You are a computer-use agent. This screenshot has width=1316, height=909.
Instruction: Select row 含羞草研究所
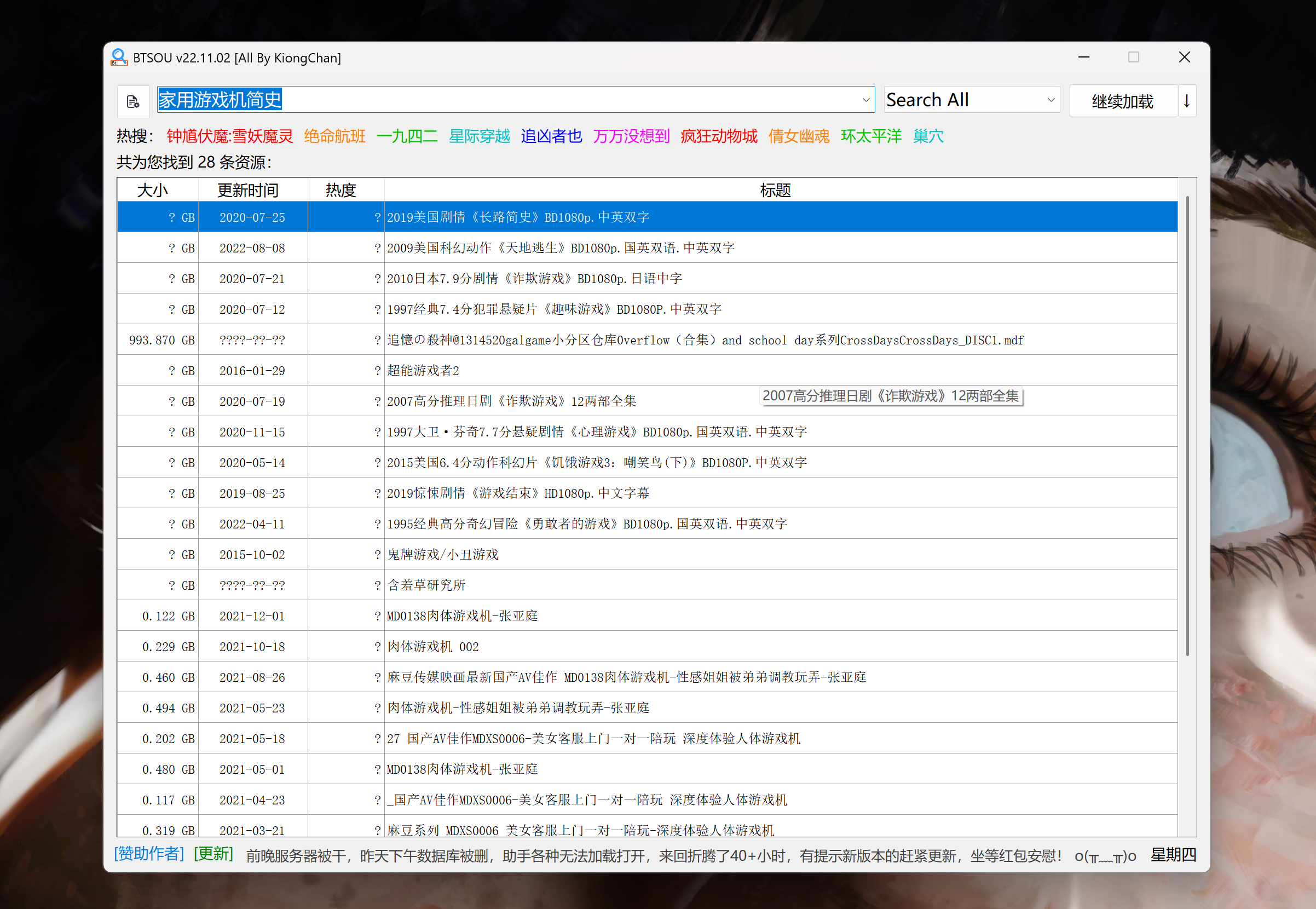tap(647, 585)
